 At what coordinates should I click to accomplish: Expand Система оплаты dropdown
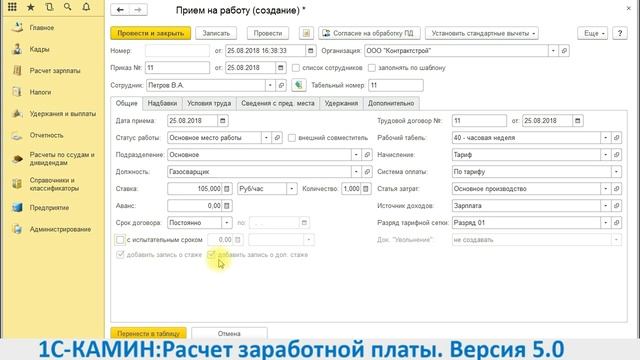616,172
